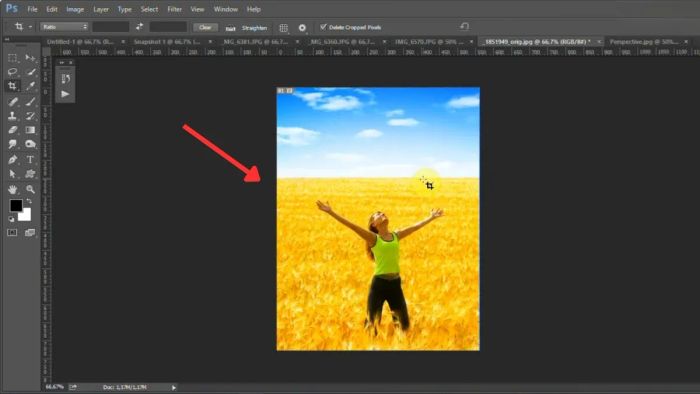The image size is (700, 394).
Task: Change the screen mode
Action: click(x=30, y=232)
